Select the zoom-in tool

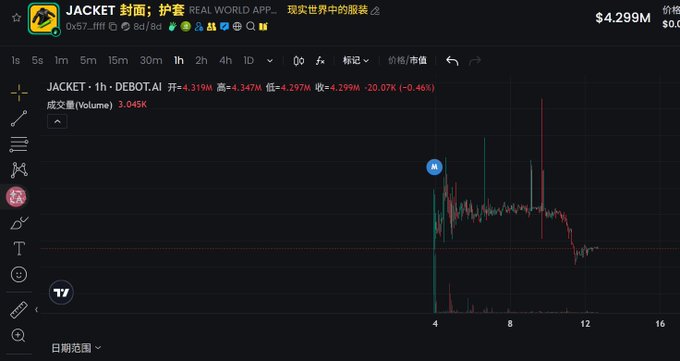(x=18, y=335)
